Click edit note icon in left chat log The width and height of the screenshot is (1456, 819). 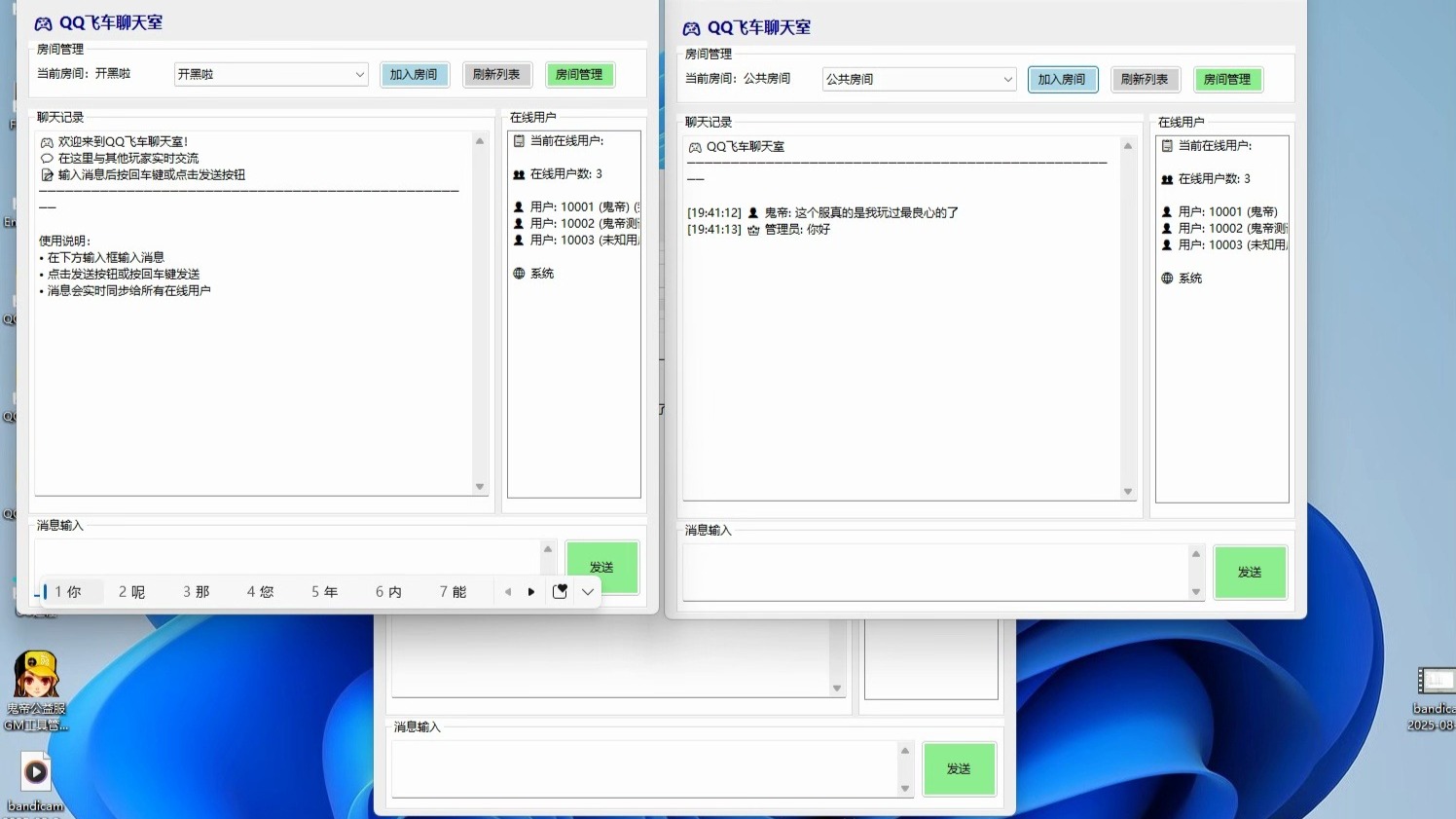pos(47,175)
